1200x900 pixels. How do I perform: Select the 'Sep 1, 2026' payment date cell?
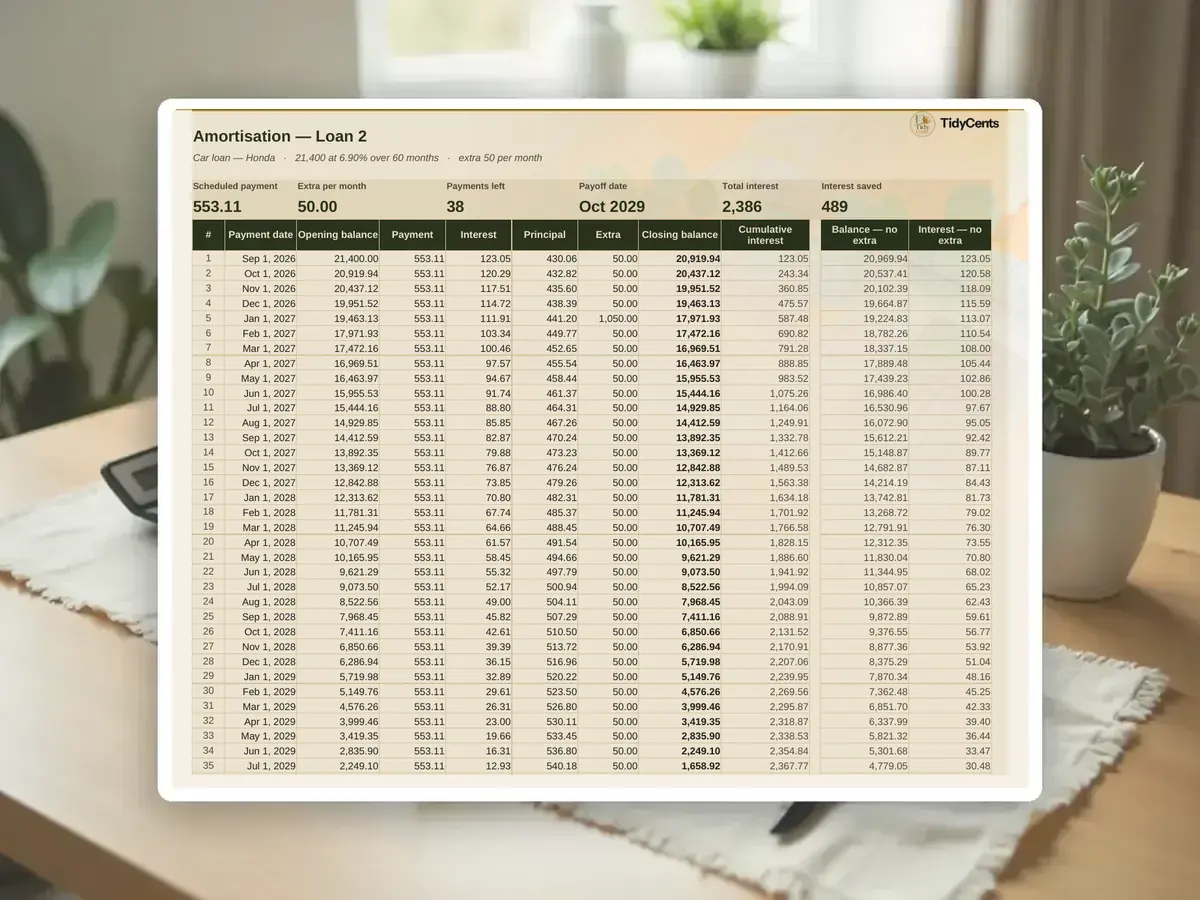pyautogui.click(x=260, y=258)
